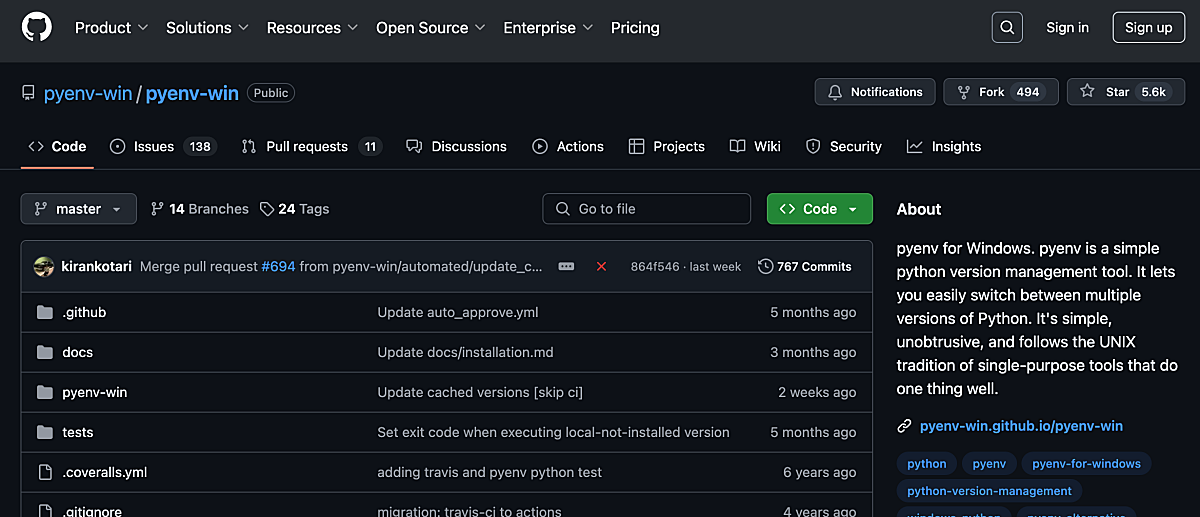Open the Projects tab
This screenshot has height=517, width=1200.
click(667, 146)
